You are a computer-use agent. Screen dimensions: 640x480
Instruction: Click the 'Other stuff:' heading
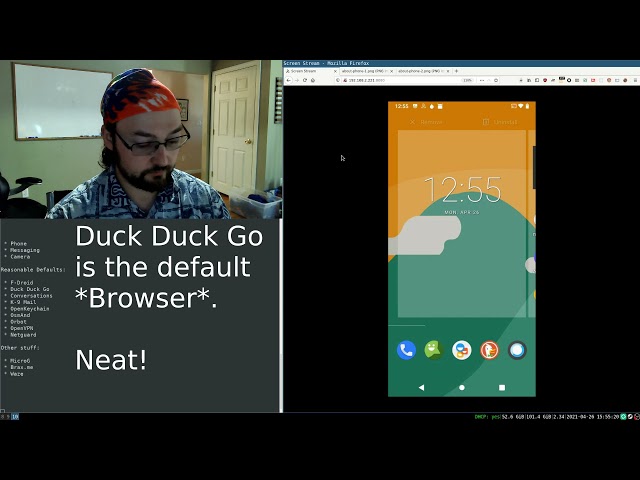click(x=20, y=348)
